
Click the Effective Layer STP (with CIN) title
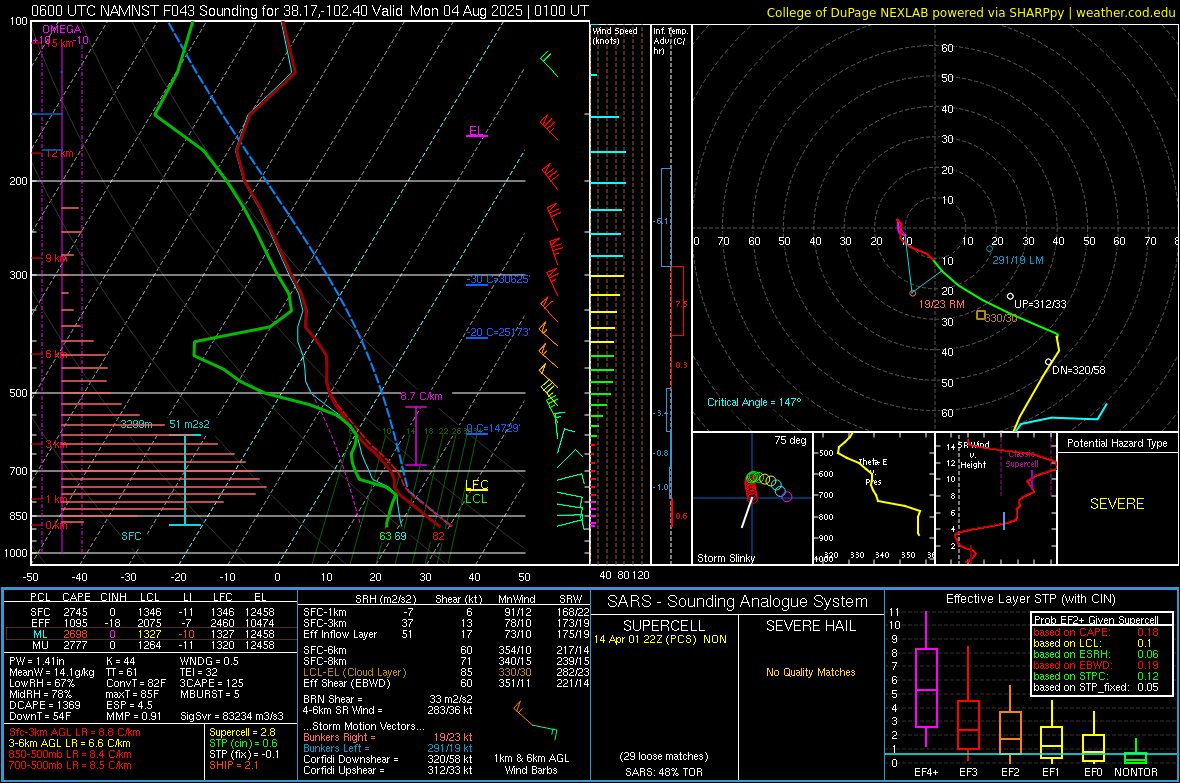pos(1030,599)
